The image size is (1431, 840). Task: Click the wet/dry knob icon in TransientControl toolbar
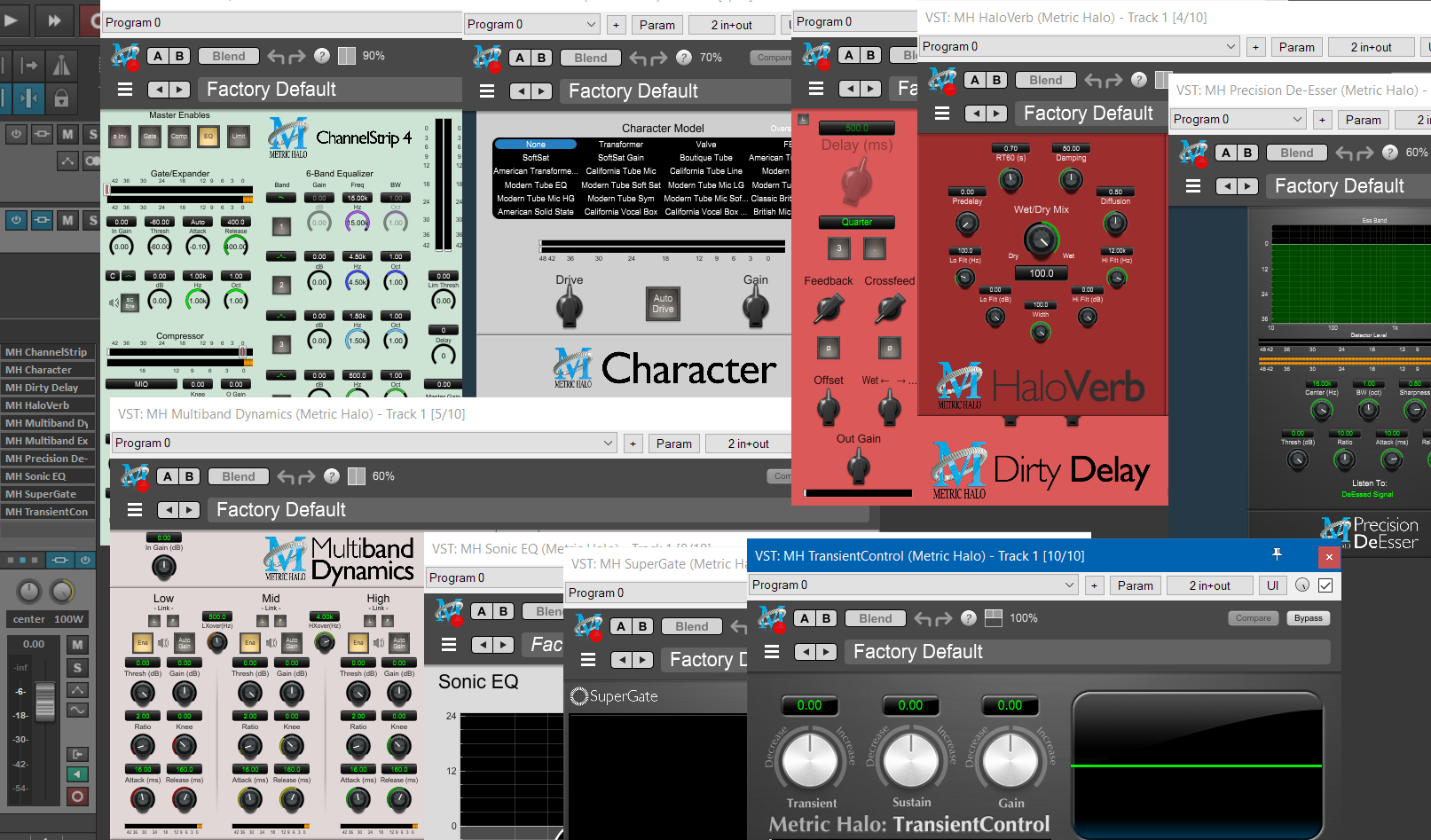[1302, 585]
